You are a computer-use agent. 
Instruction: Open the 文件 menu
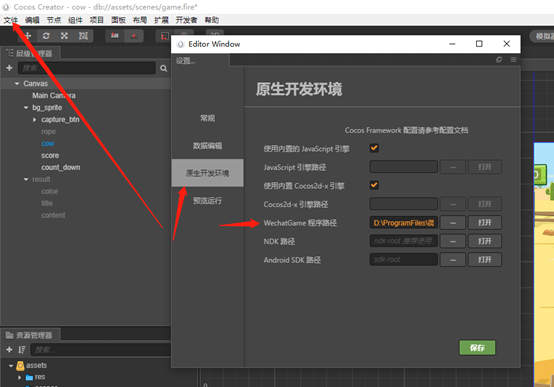click(11, 20)
